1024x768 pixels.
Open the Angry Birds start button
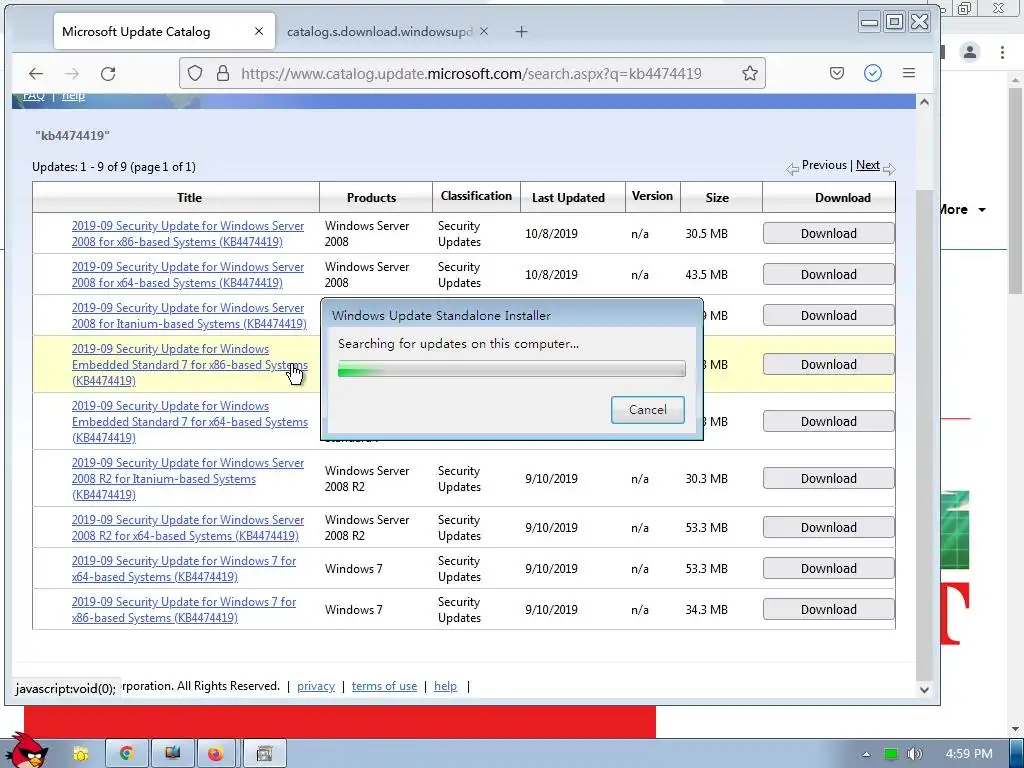pos(26,751)
